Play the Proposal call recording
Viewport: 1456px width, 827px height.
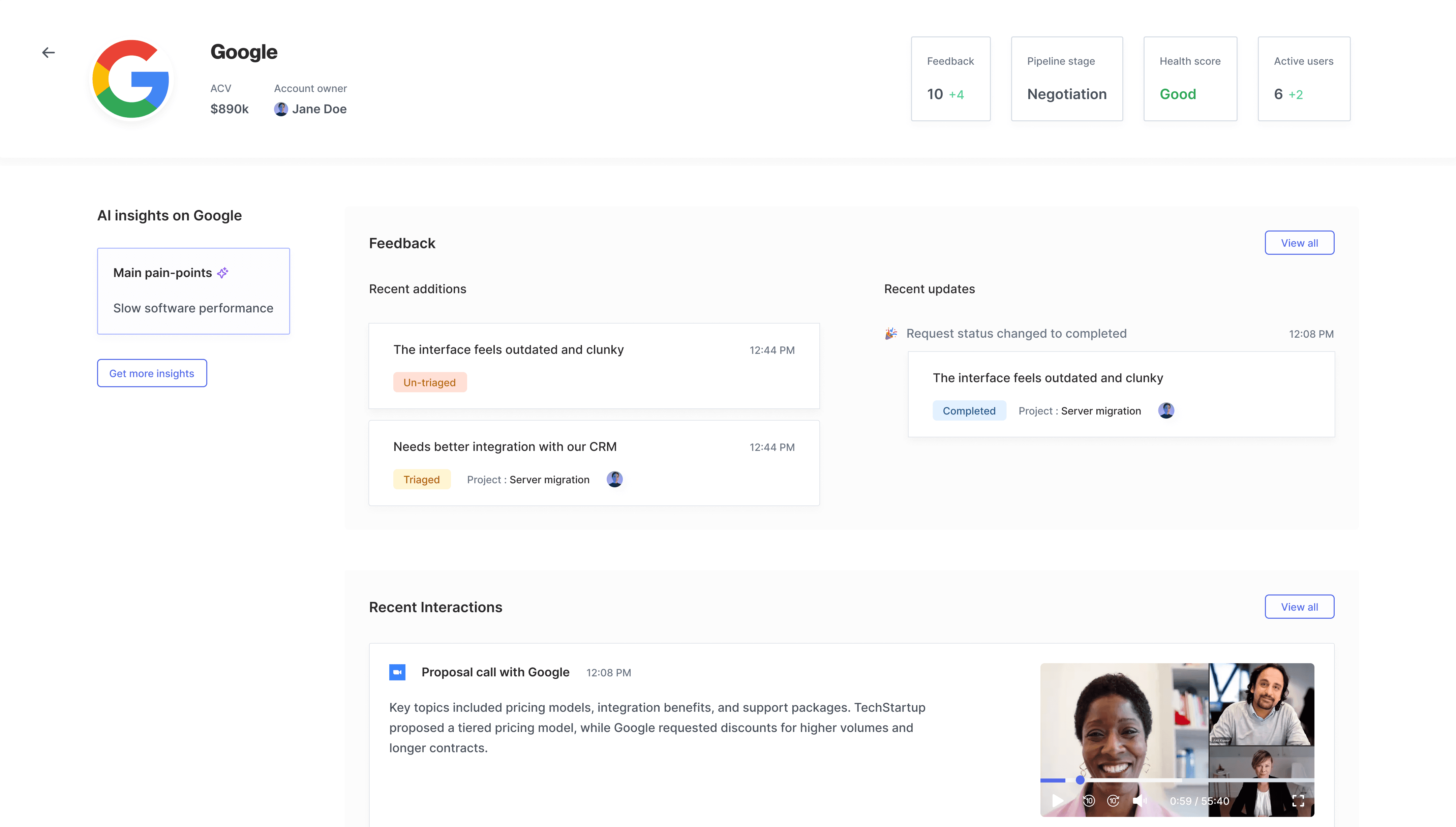click(1057, 801)
